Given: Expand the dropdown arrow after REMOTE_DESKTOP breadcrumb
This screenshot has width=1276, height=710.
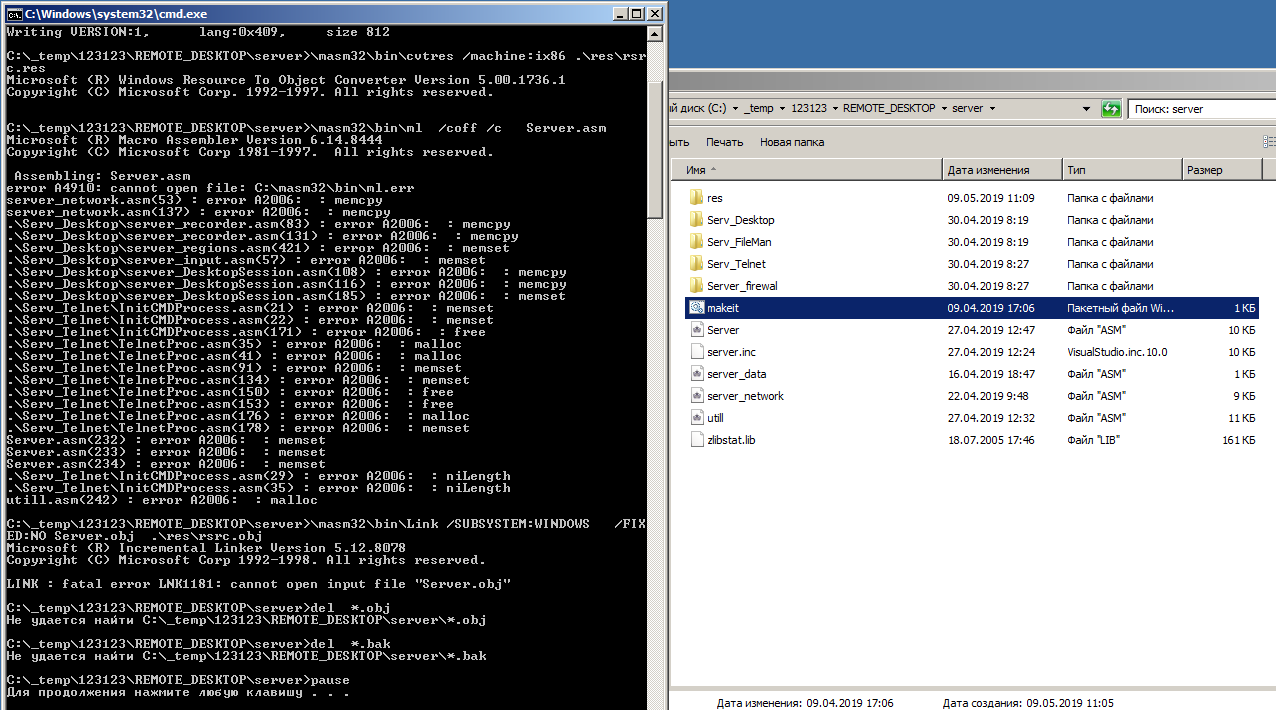Looking at the screenshot, I should (943, 109).
